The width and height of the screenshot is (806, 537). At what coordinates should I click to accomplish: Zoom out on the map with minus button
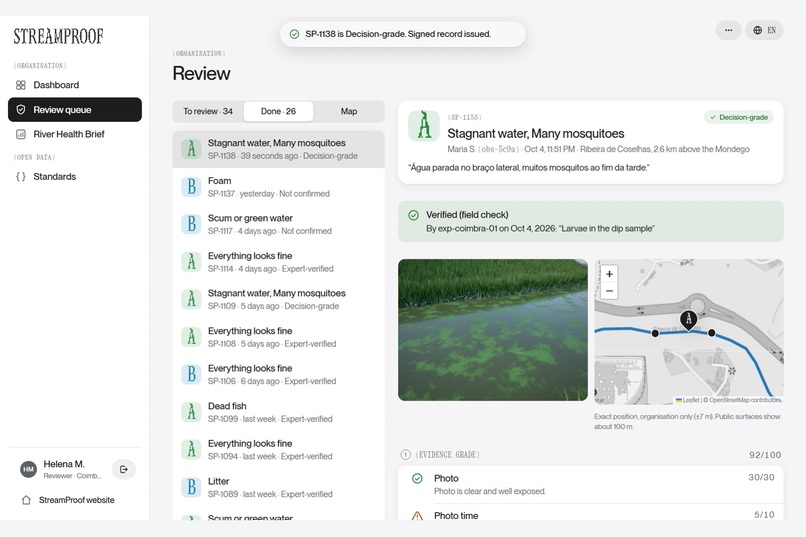609,291
